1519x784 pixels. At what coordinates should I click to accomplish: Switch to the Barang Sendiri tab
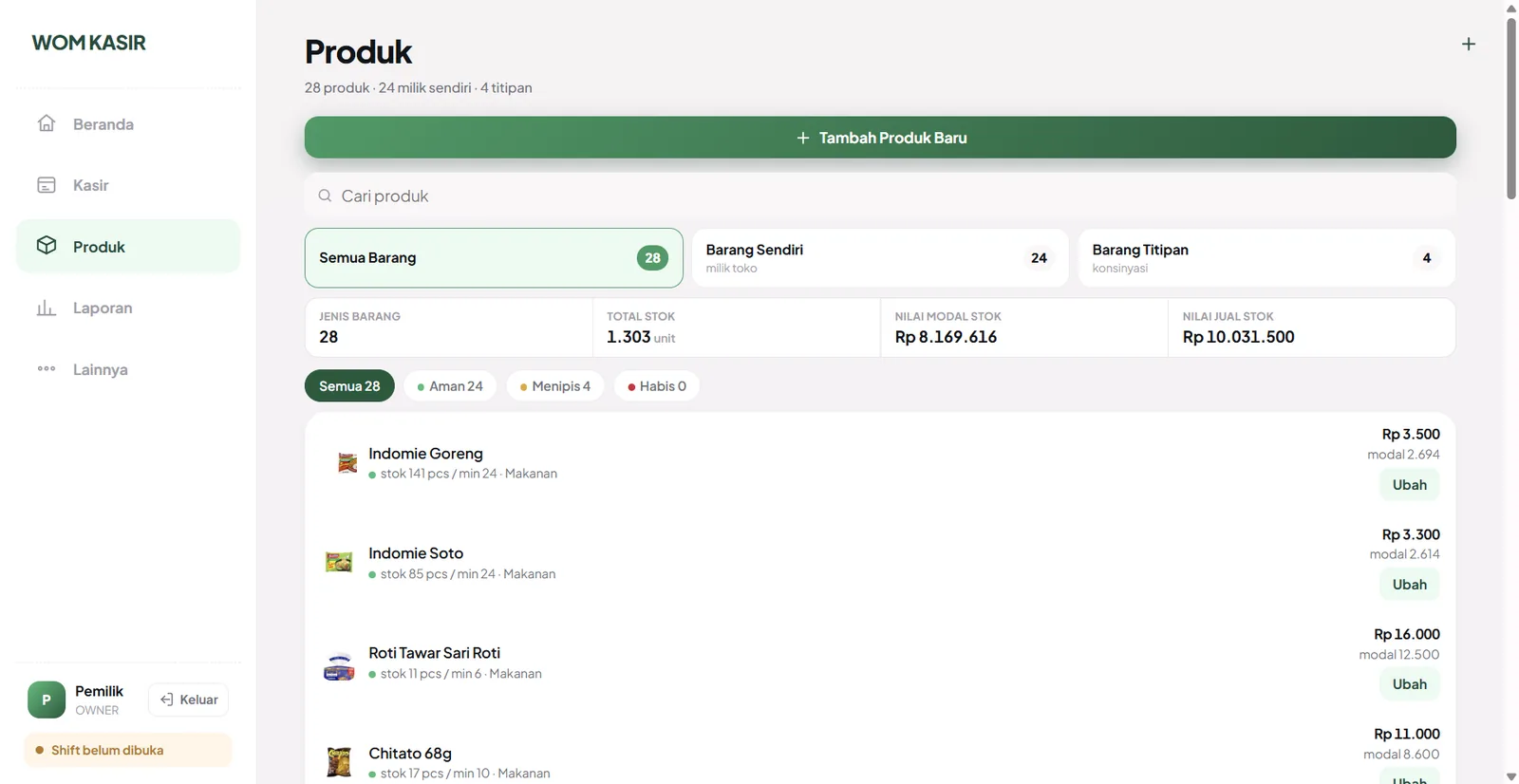click(880, 257)
